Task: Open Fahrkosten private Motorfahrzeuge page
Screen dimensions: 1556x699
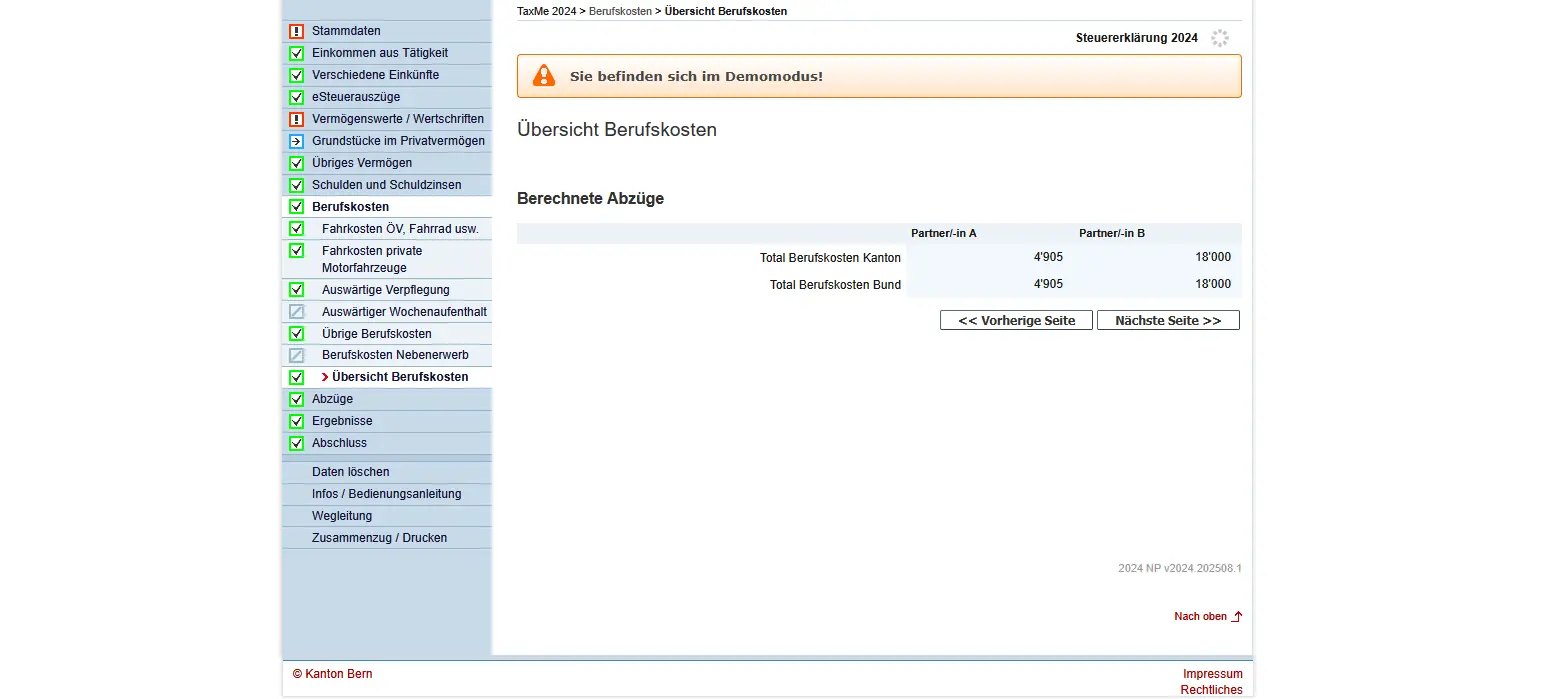Action: [372, 259]
